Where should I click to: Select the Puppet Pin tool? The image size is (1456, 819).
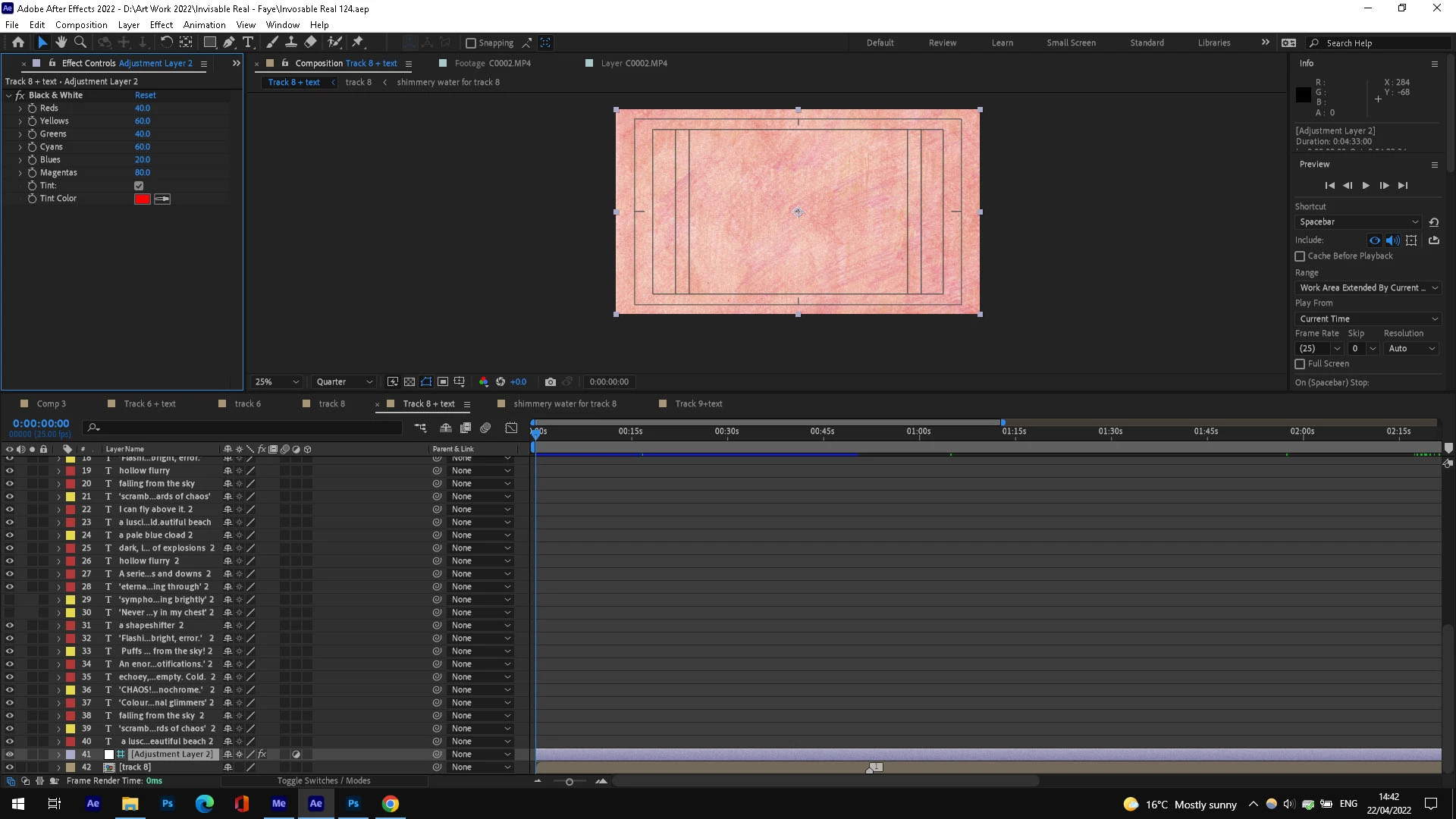358,42
